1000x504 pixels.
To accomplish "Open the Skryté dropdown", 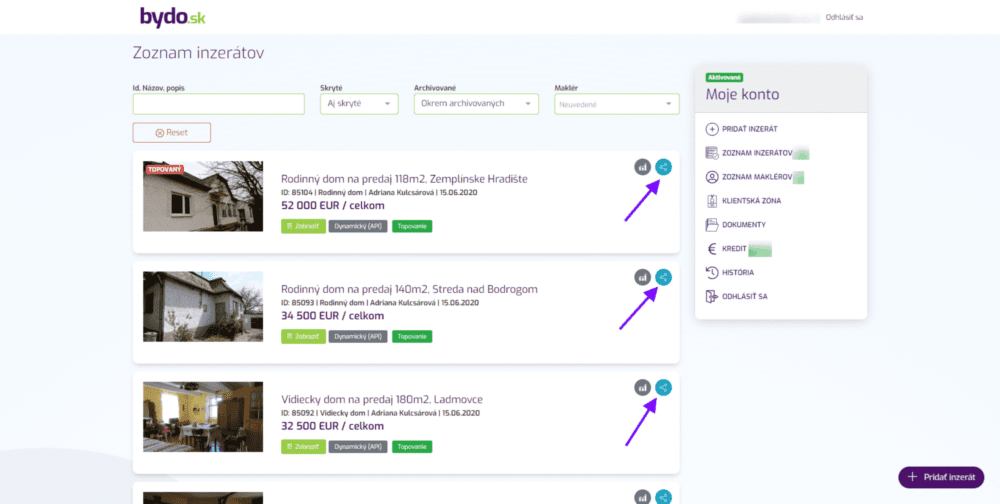I will (359, 104).
